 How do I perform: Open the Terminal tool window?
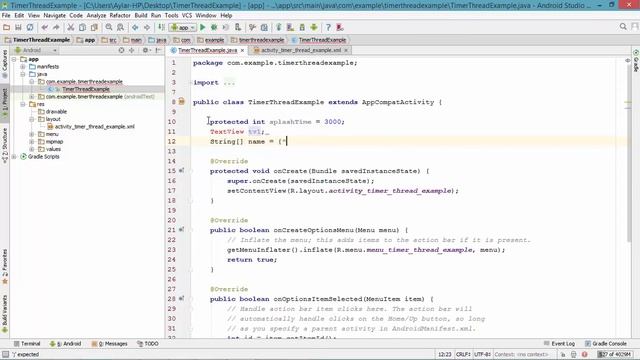pos(27,344)
